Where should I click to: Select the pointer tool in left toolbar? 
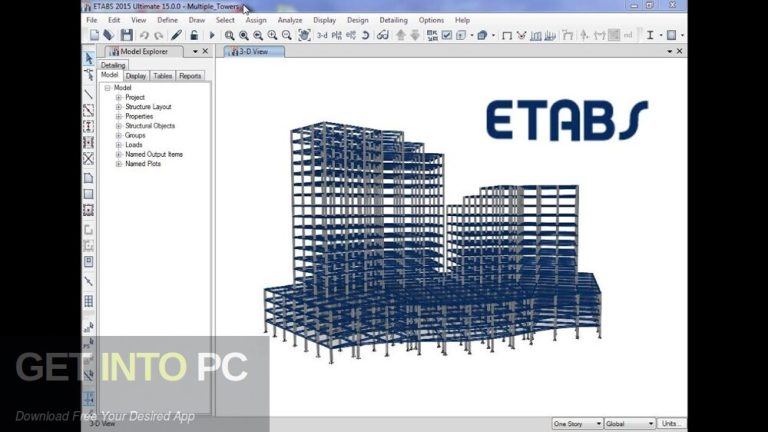pyautogui.click(x=88, y=58)
